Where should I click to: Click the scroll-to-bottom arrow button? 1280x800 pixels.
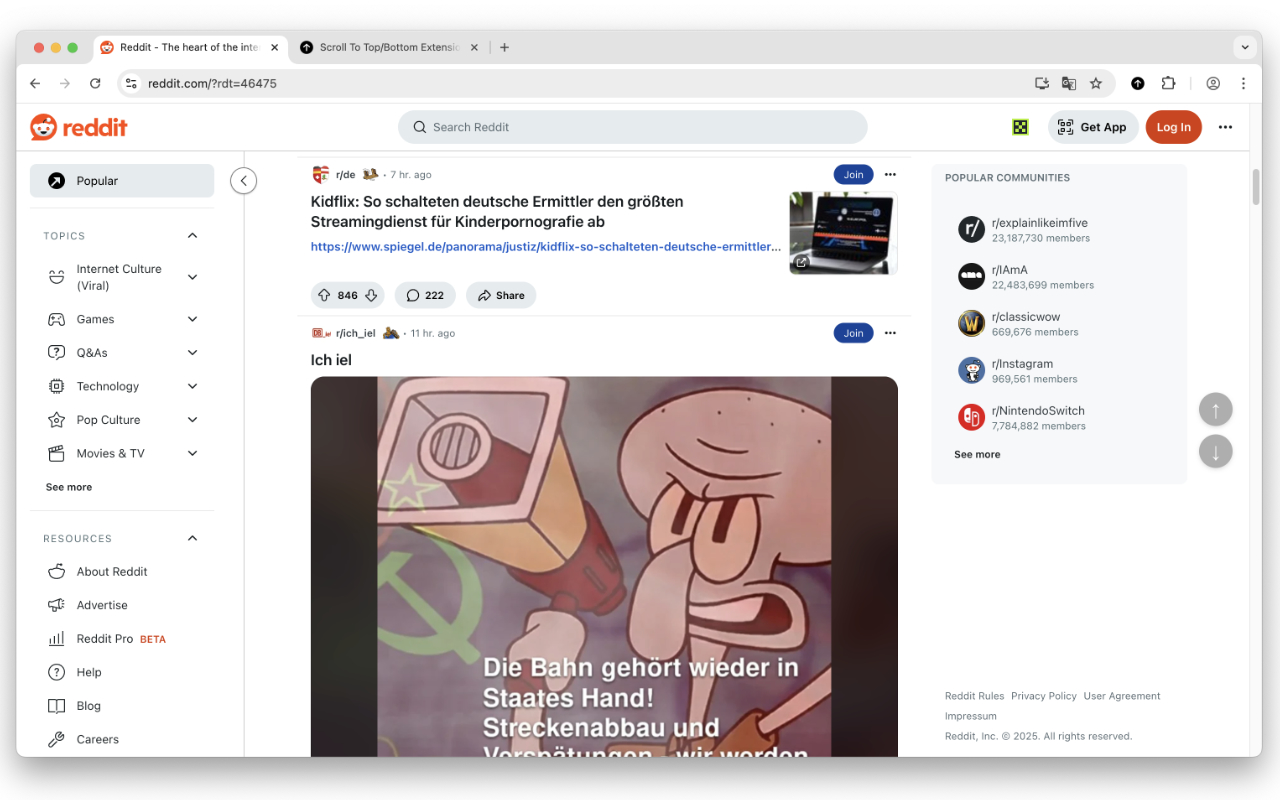pos(1216,451)
